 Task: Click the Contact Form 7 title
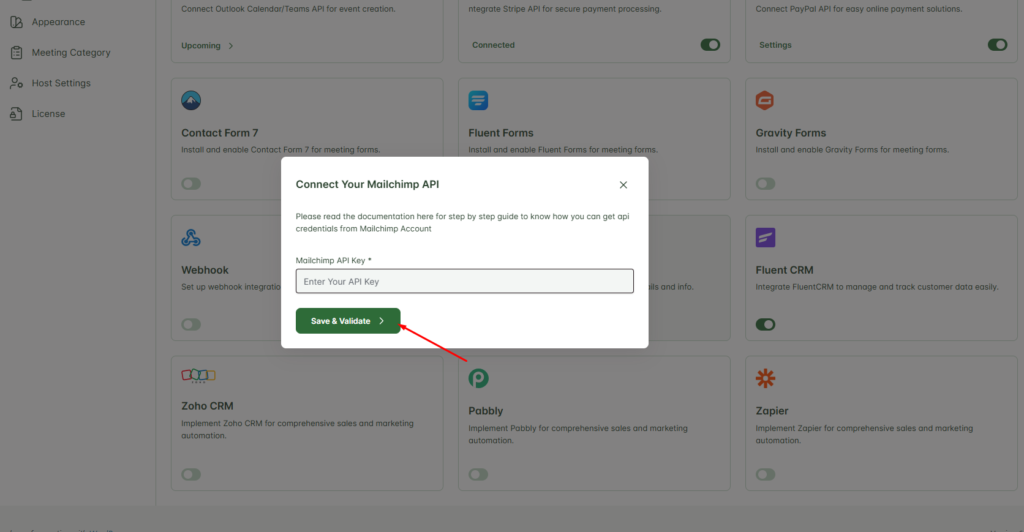219,133
